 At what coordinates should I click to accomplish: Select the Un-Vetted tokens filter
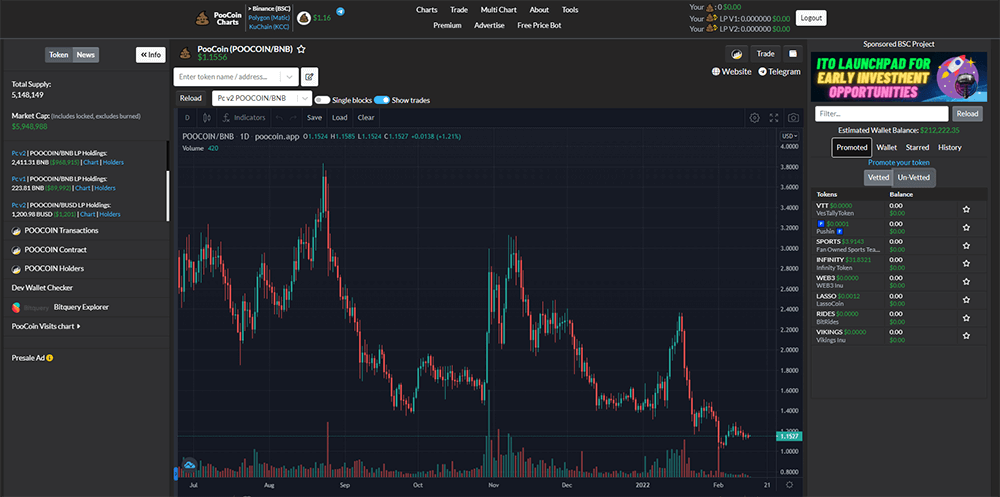pos(914,177)
